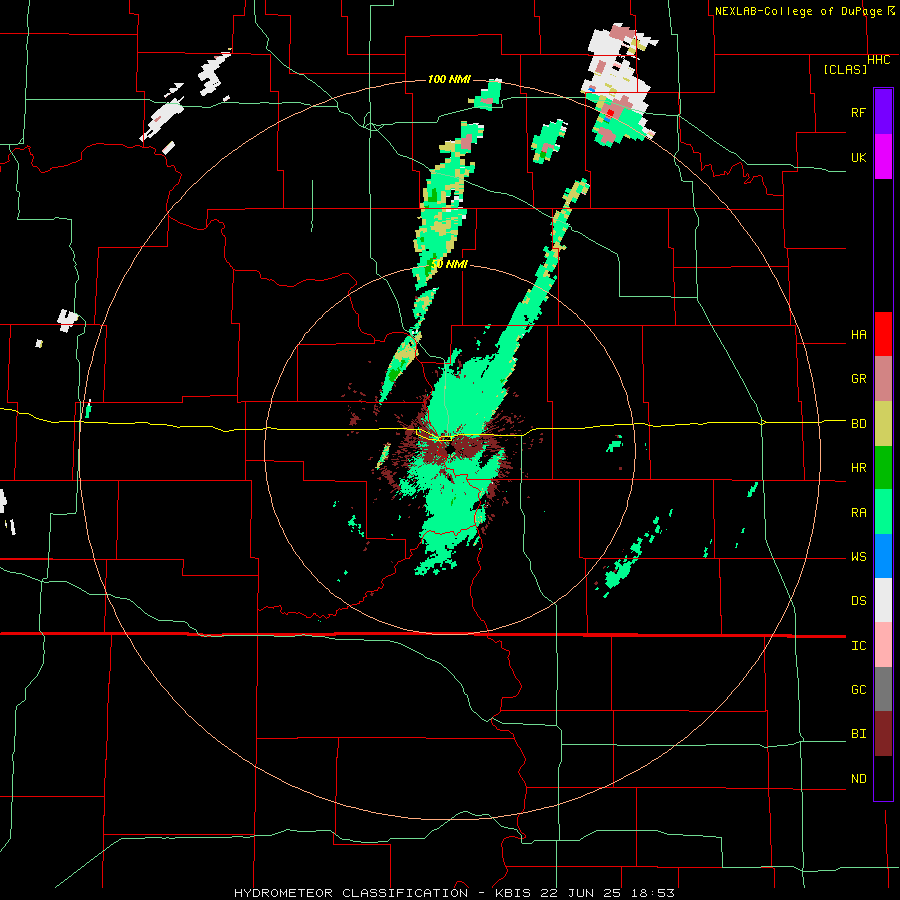Click the HR legend label
Screen dimensions: 900x900
click(x=859, y=468)
